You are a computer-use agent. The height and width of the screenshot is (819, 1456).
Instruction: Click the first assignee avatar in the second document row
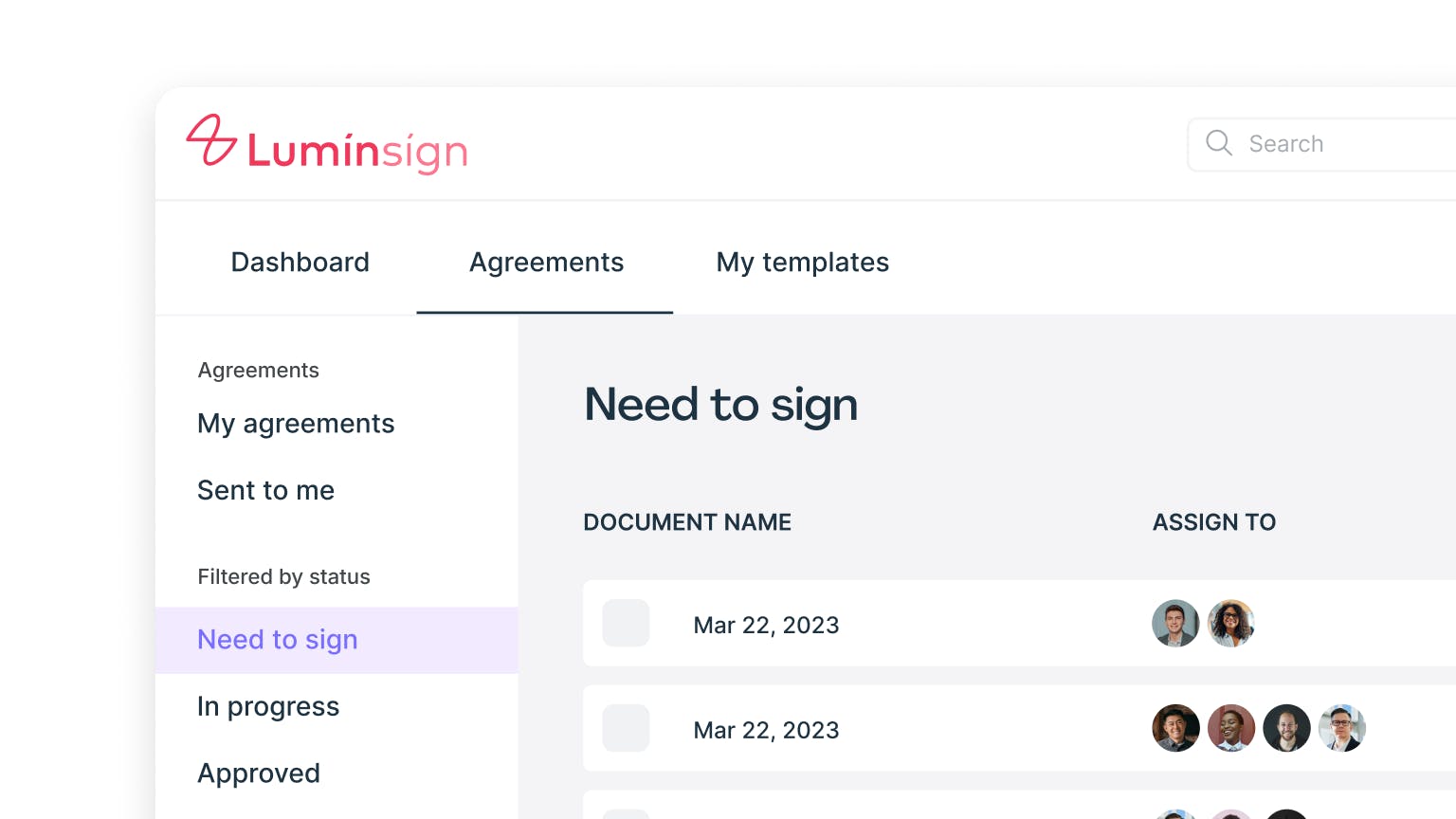(x=1175, y=728)
